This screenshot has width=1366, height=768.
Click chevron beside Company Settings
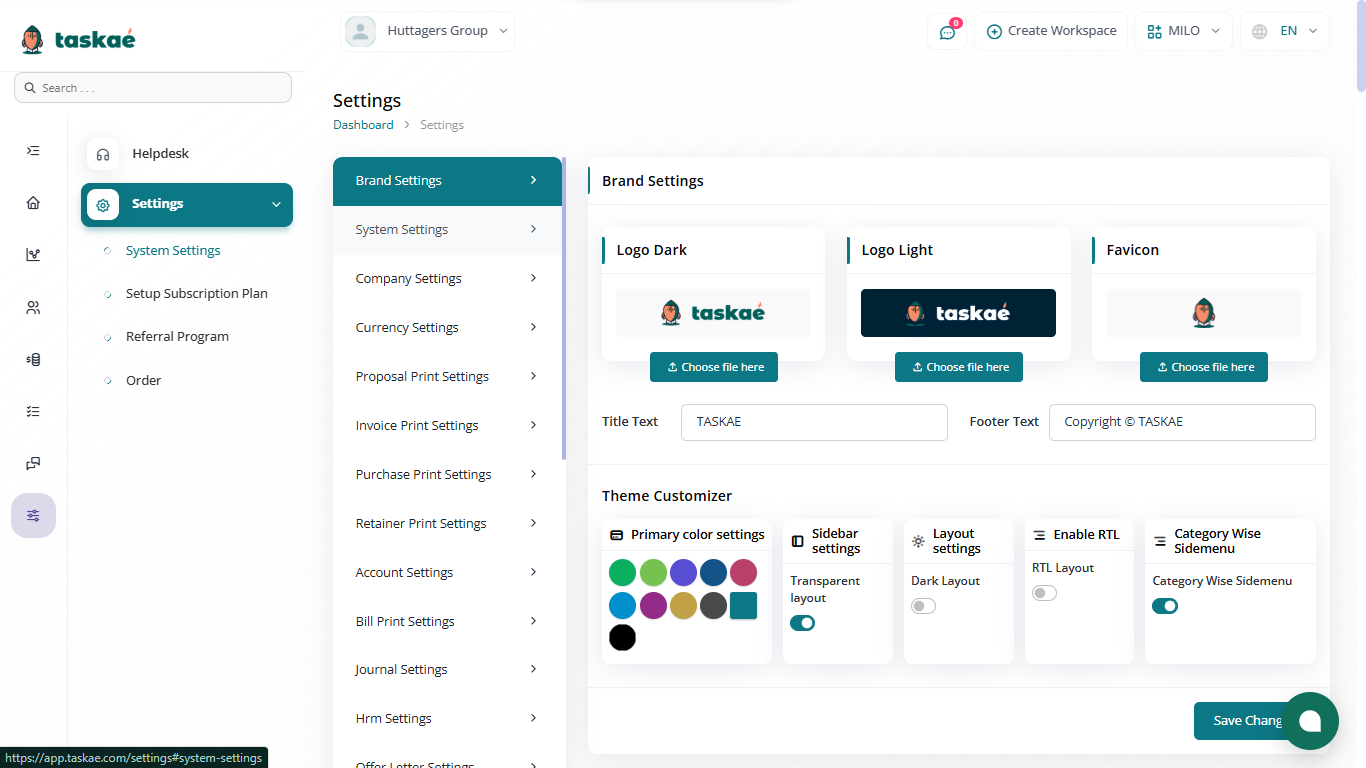[x=533, y=278]
